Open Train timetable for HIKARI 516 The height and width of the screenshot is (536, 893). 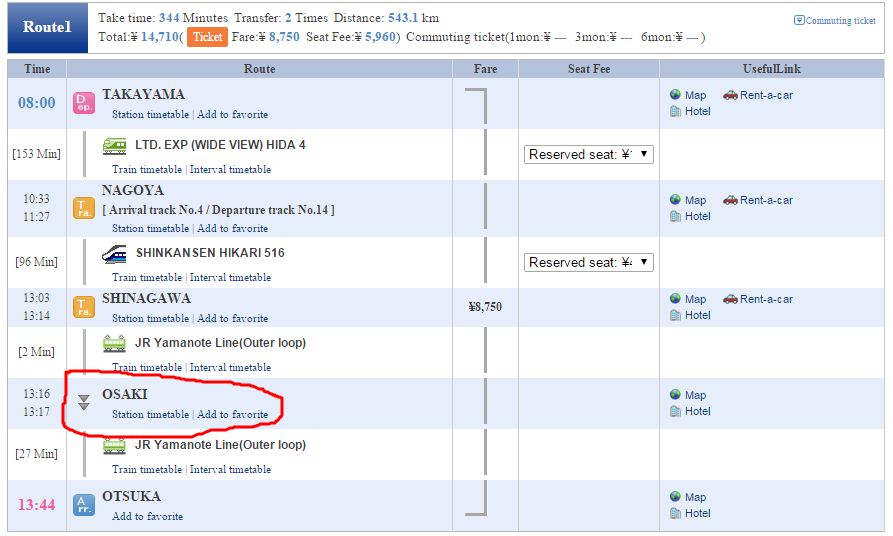pyautogui.click(x=147, y=277)
